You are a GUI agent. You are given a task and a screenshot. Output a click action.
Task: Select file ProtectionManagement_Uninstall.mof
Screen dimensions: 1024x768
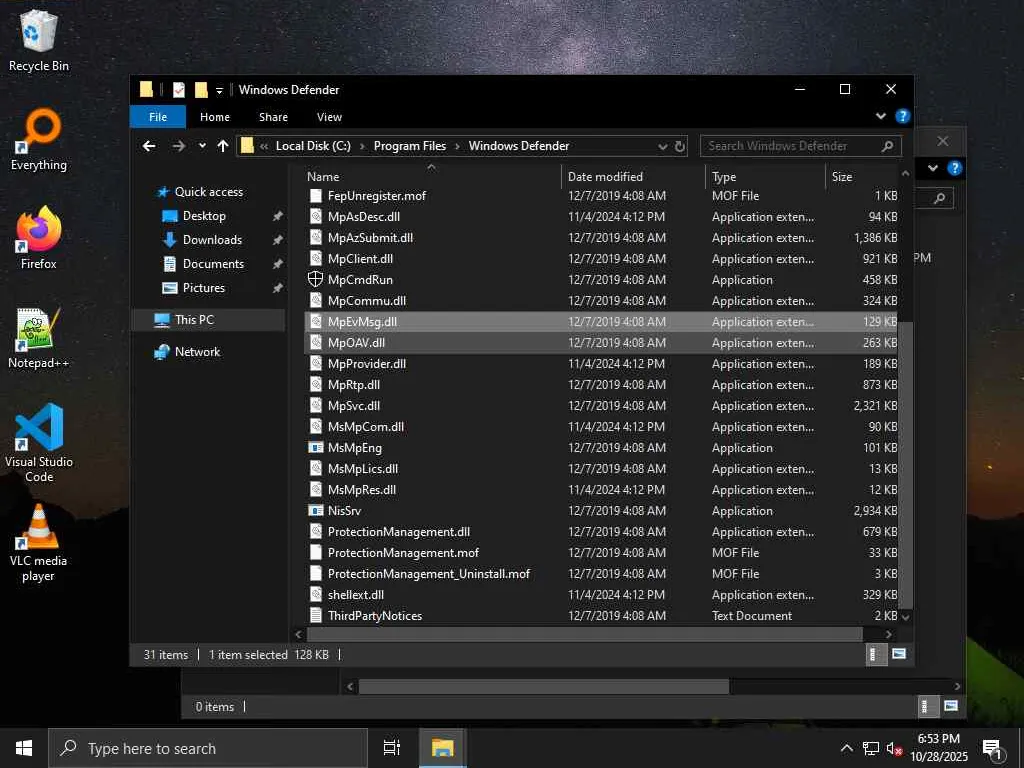tap(601, 573)
